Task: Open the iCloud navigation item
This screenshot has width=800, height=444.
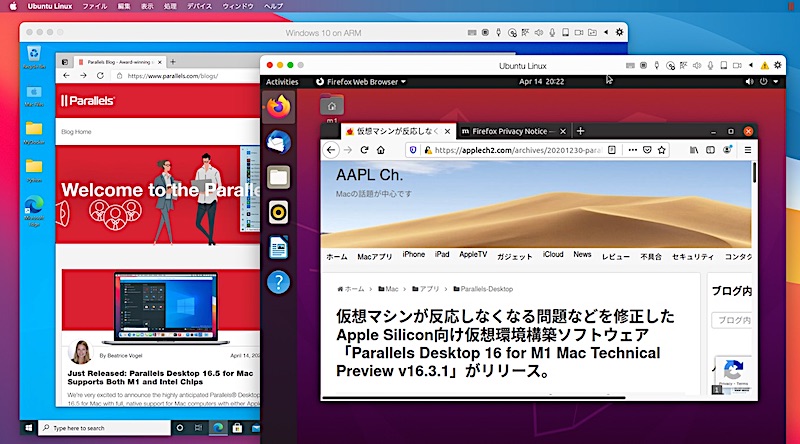Action: pos(553,254)
